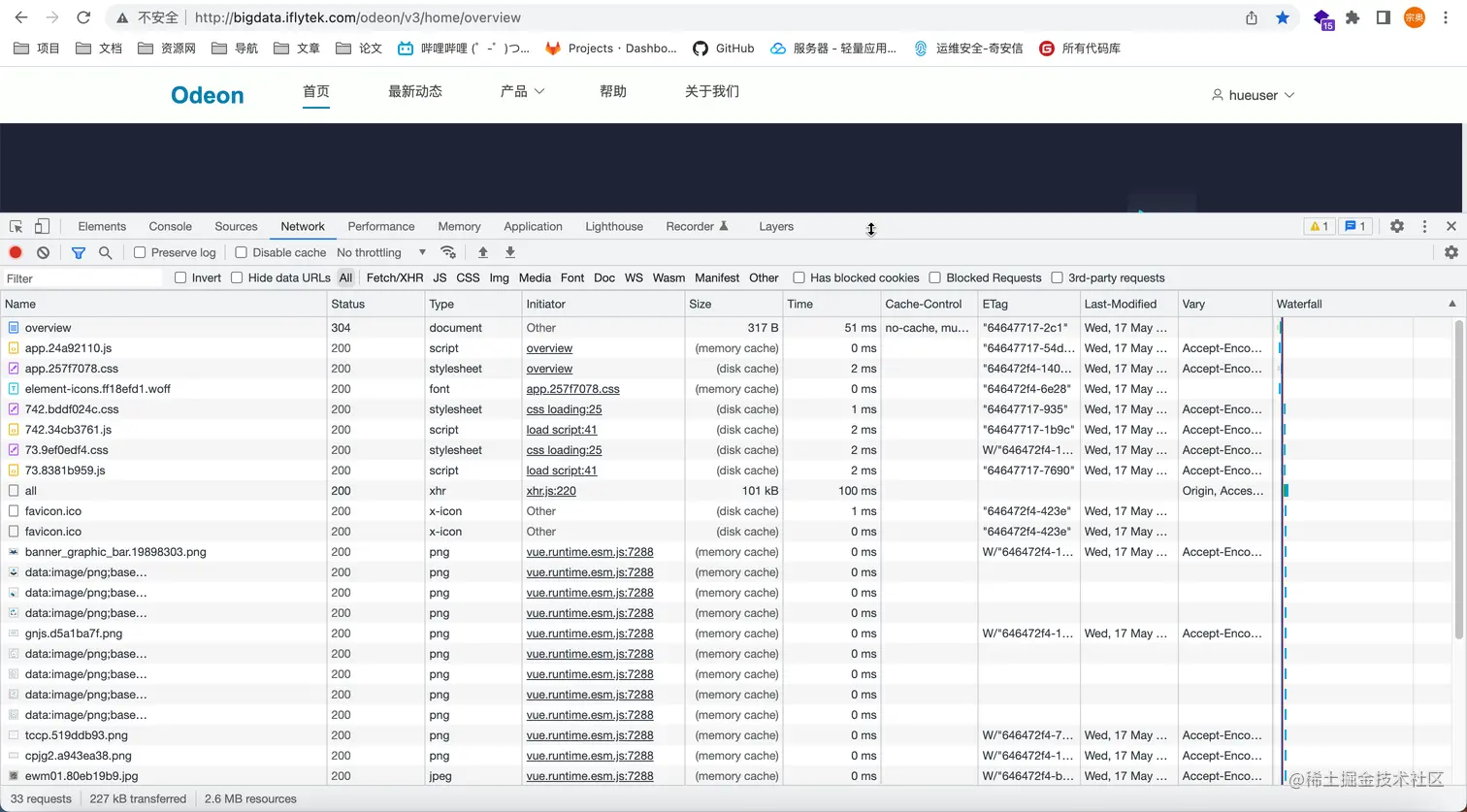
Task: Check Has blocked cookies
Action: pos(799,277)
